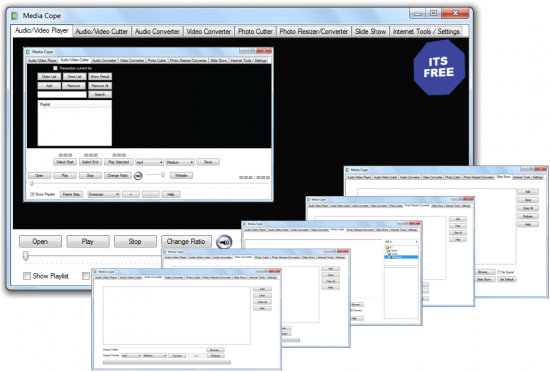Click Show Result in cutter window
This screenshot has height=372, width=550.
[x=100, y=76]
